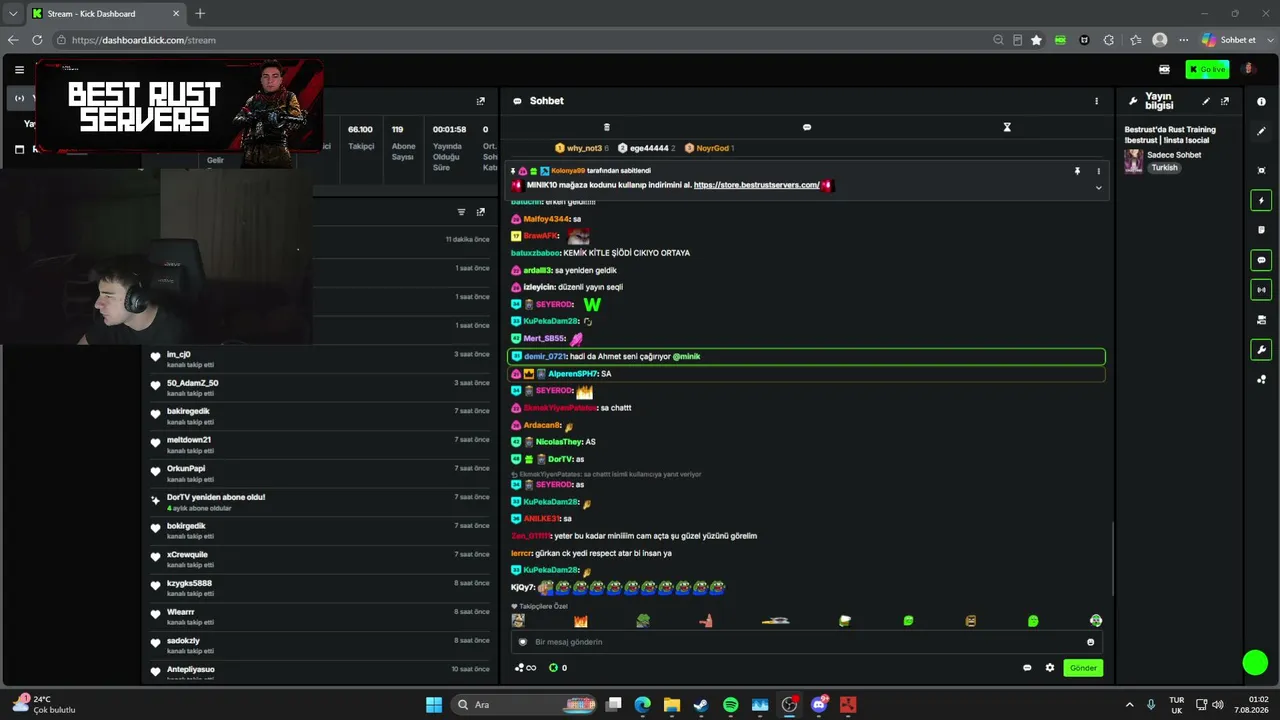Open the Windows Start menu
Viewport: 1280px width, 720px height.
(434, 705)
